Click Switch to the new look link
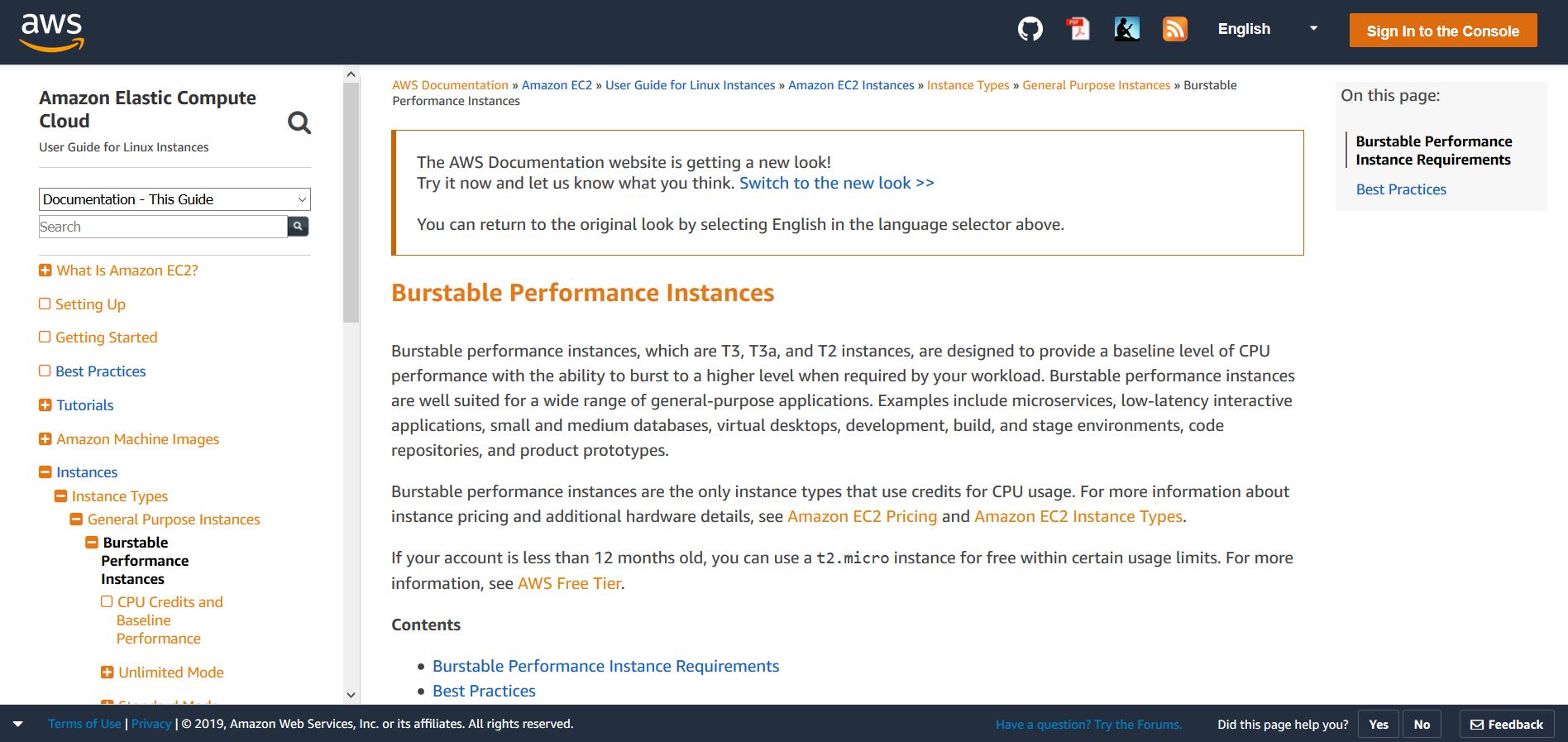Image resolution: width=1568 pixels, height=742 pixels. pyautogui.click(x=836, y=183)
